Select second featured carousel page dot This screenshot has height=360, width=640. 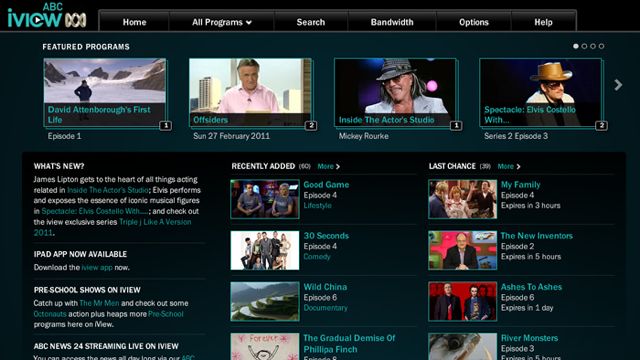584,46
